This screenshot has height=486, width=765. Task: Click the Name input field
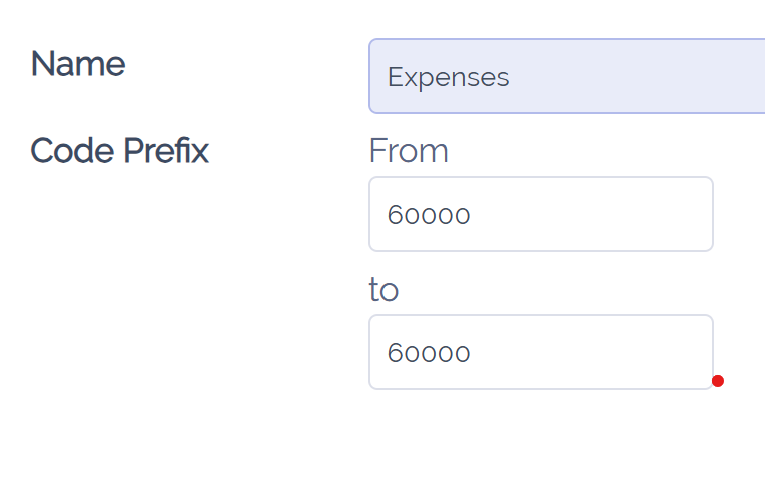[566, 76]
